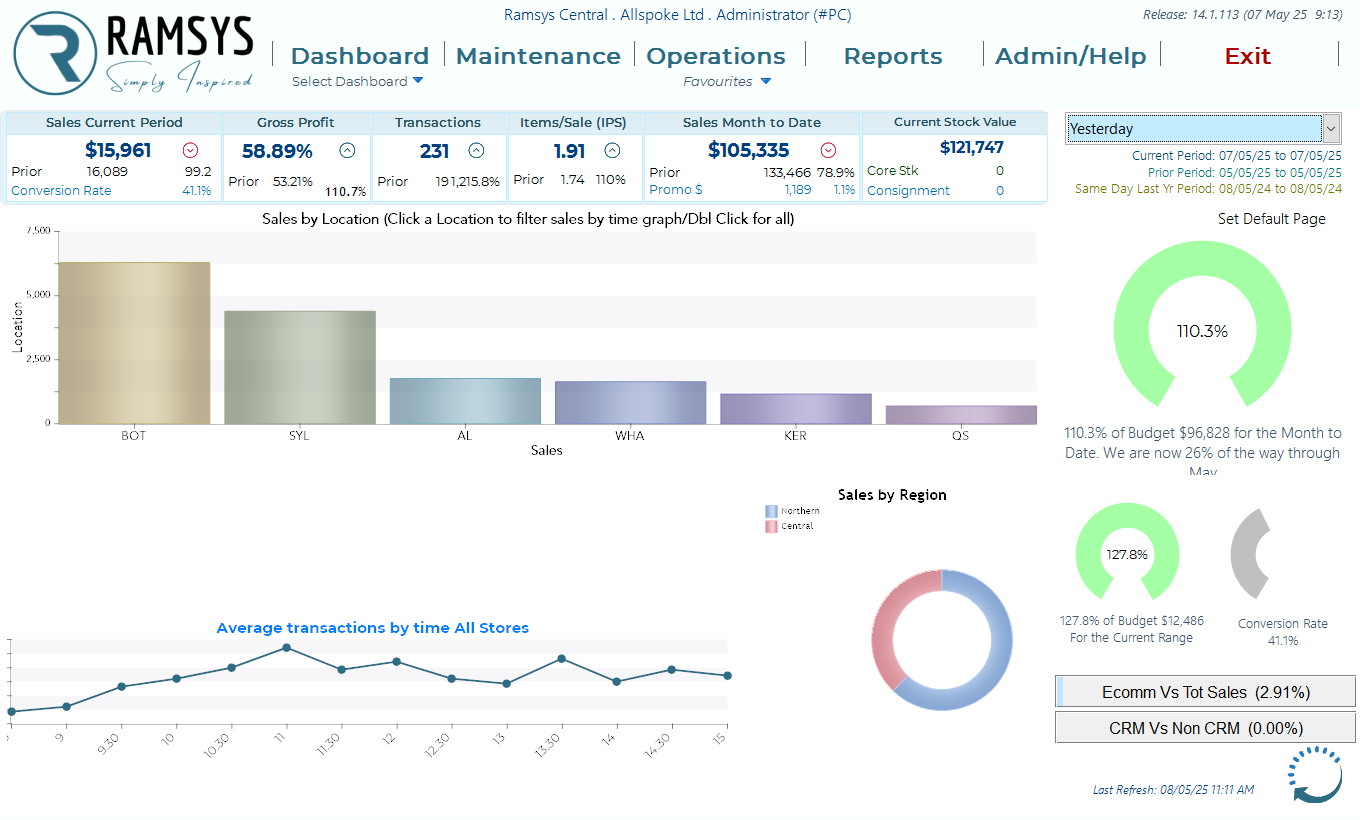This screenshot has width=1360, height=820.
Task: Click the Current Stock Value header
Action: 954,122
